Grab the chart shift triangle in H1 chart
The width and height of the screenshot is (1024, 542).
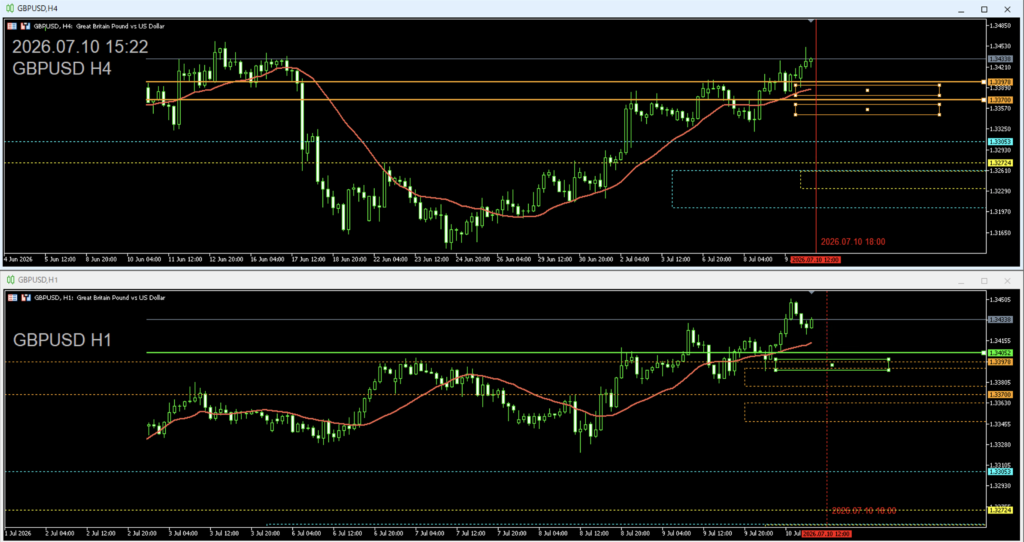811,293
